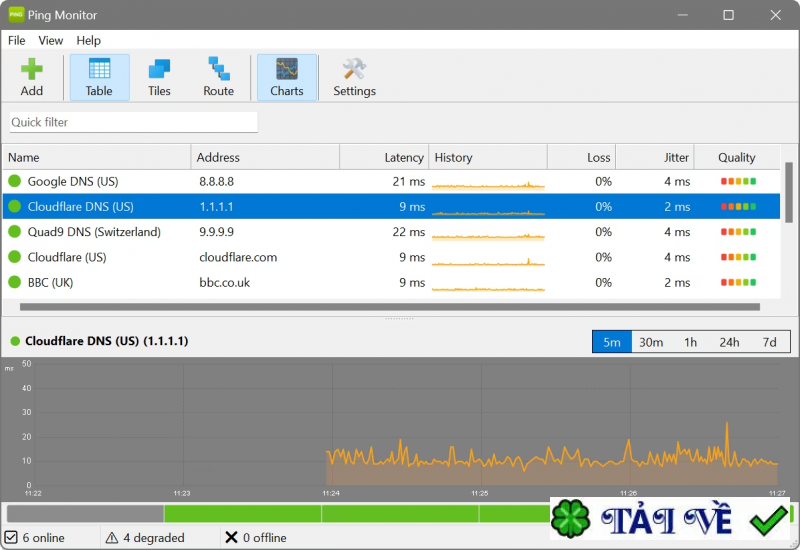Click the green Add host icon

(32, 77)
